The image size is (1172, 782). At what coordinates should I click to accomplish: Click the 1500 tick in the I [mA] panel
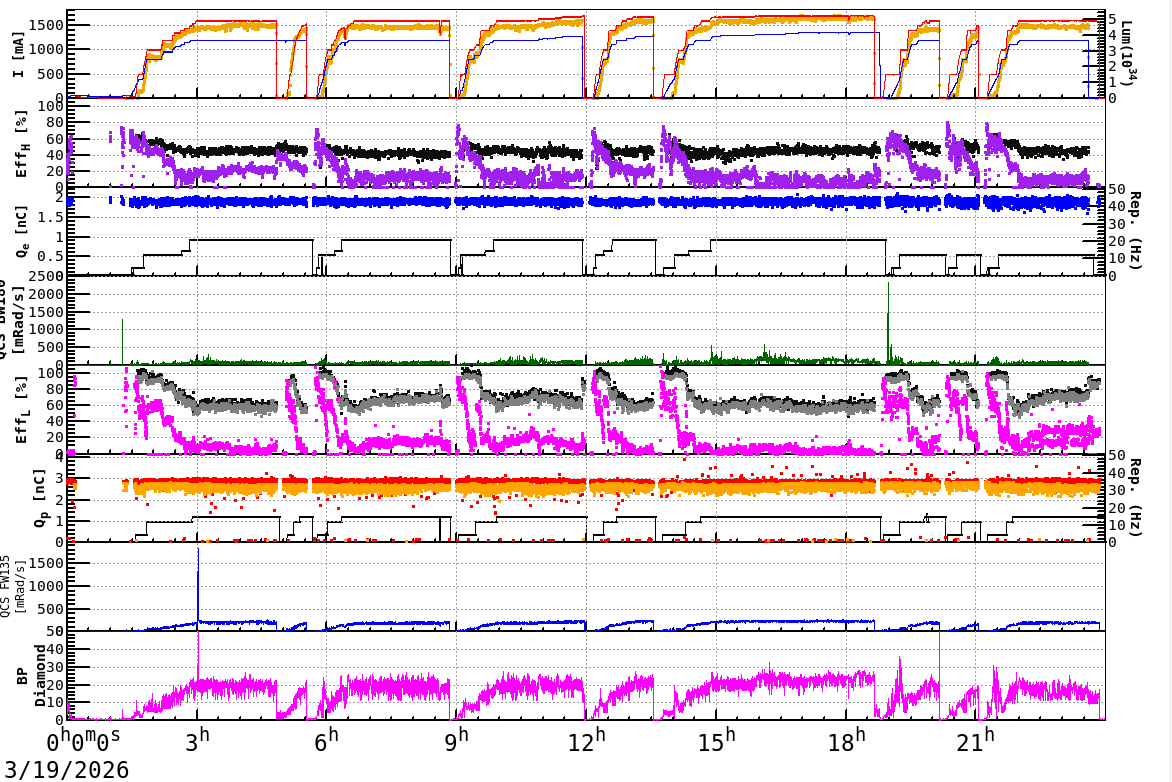coord(46,25)
